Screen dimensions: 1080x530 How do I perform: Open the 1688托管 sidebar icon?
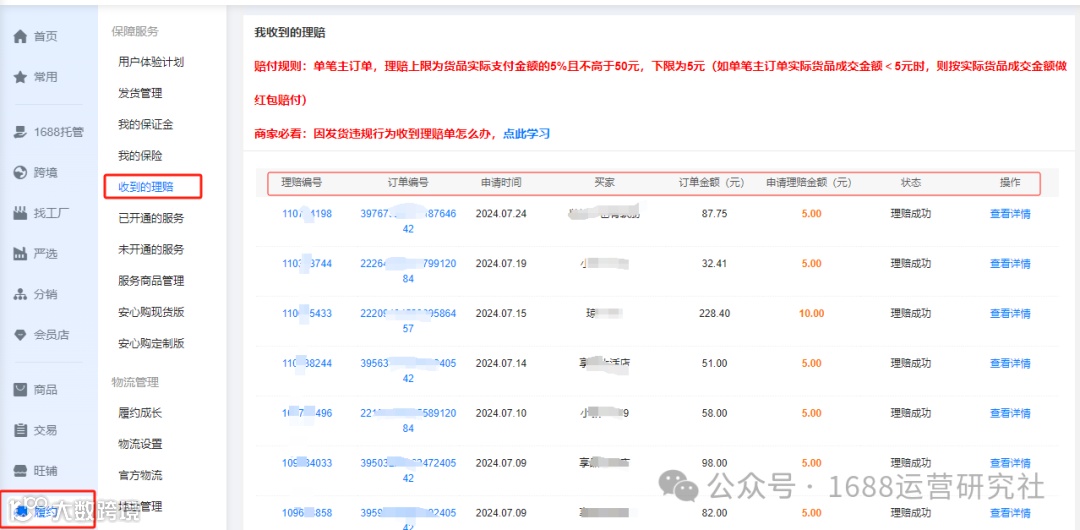[21, 132]
